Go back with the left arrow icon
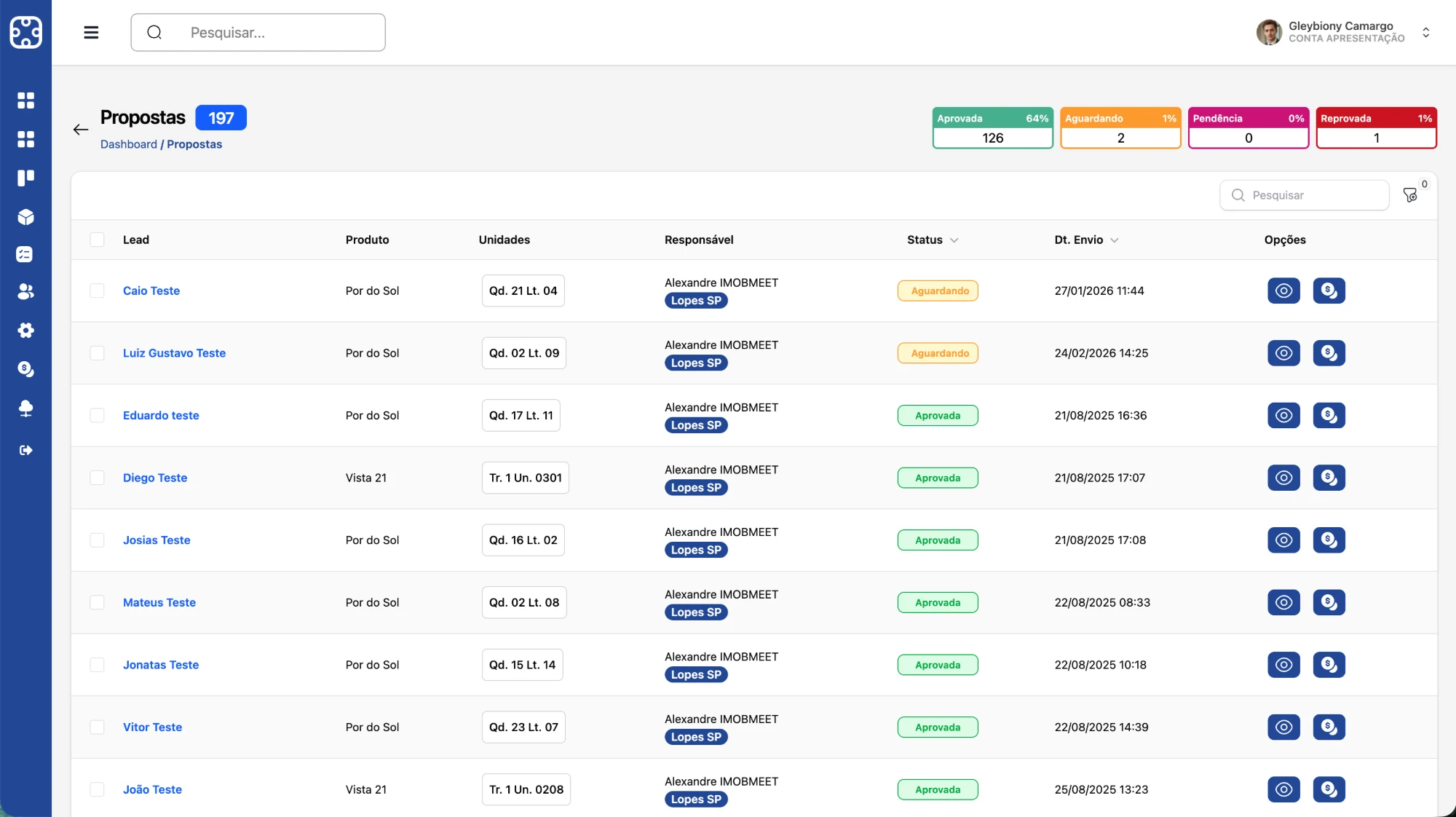Viewport: 1456px width, 817px height. click(x=81, y=130)
